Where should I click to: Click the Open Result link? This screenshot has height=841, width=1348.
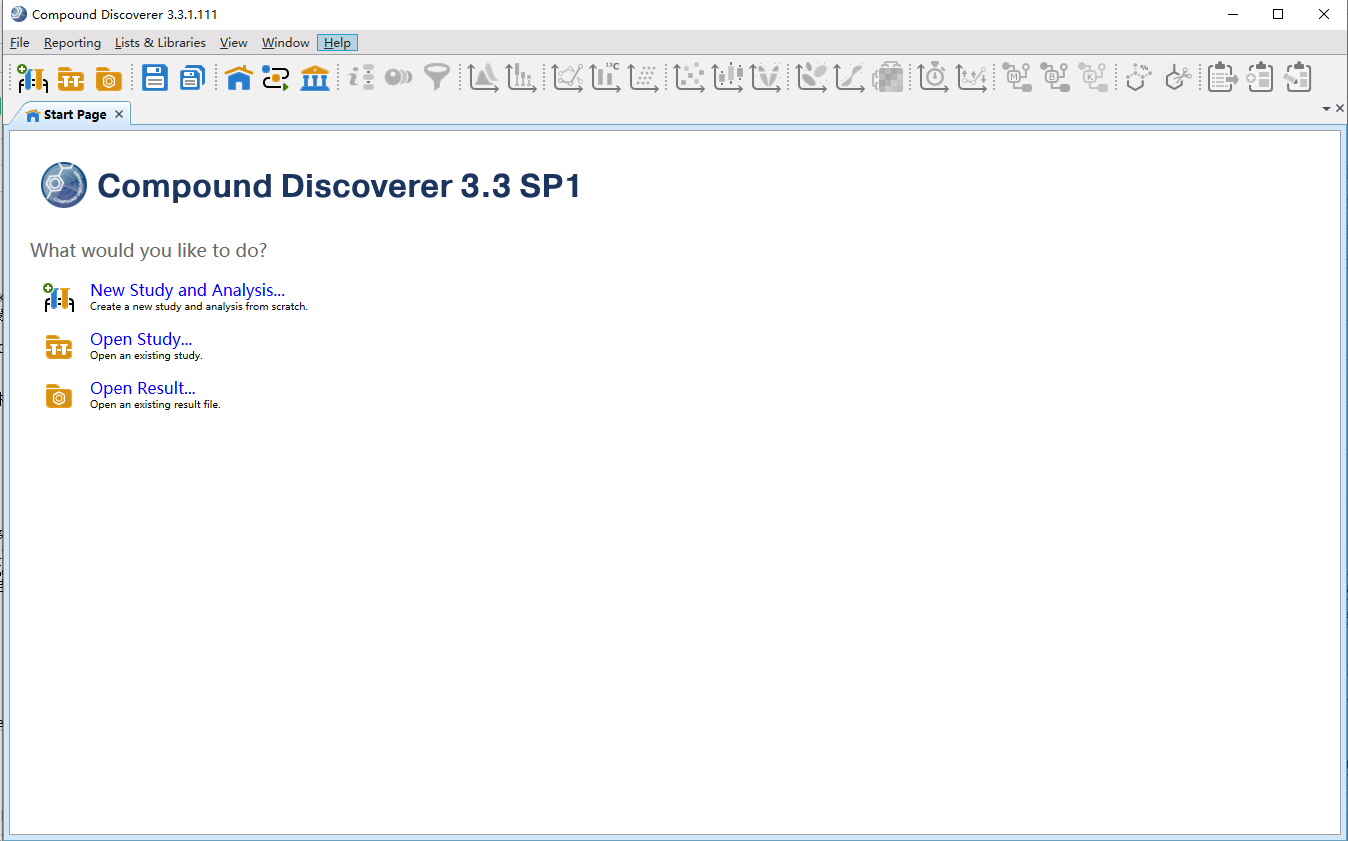point(141,388)
